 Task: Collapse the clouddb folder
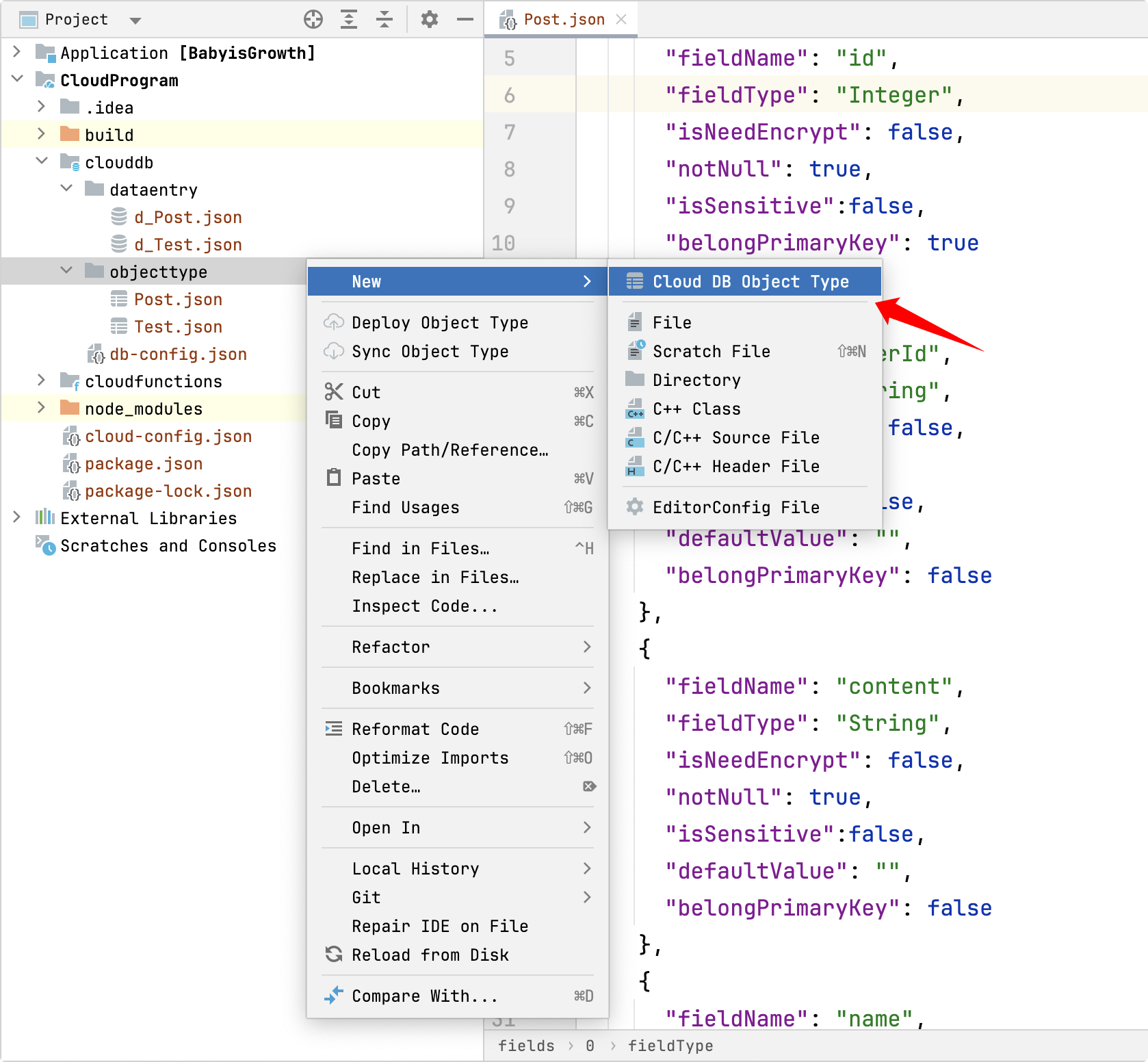42,161
